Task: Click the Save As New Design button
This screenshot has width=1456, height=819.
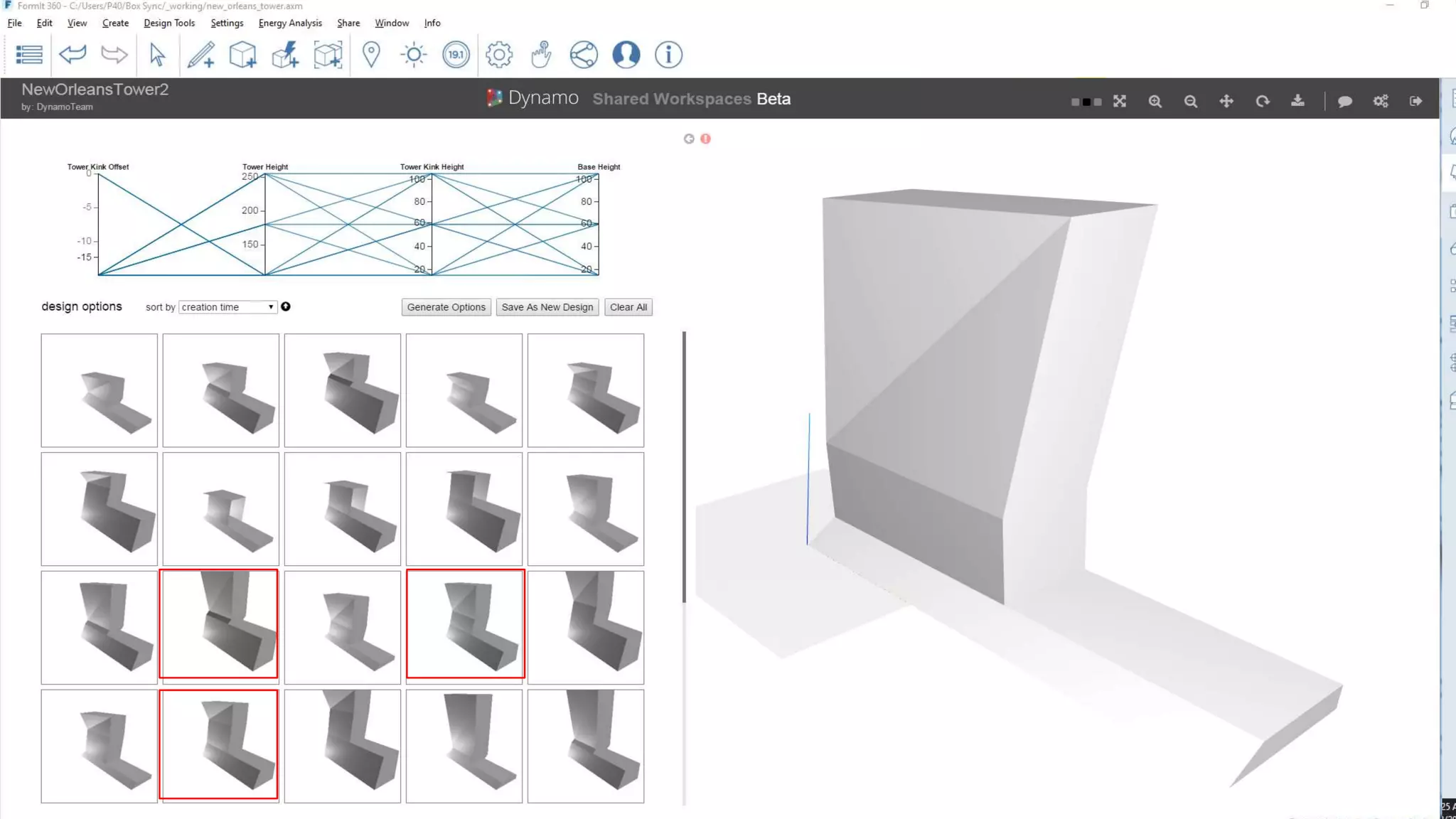Action: pyautogui.click(x=547, y=307)
